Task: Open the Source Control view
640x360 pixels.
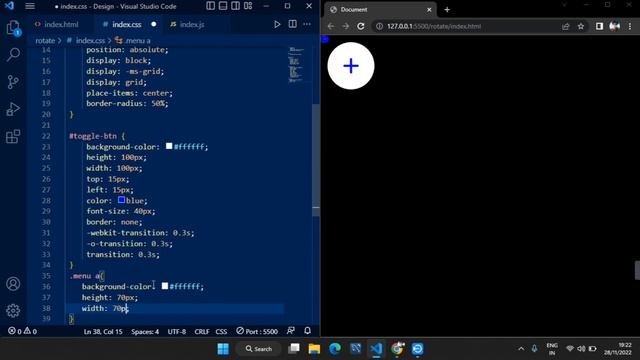Action: click(13, 82)
